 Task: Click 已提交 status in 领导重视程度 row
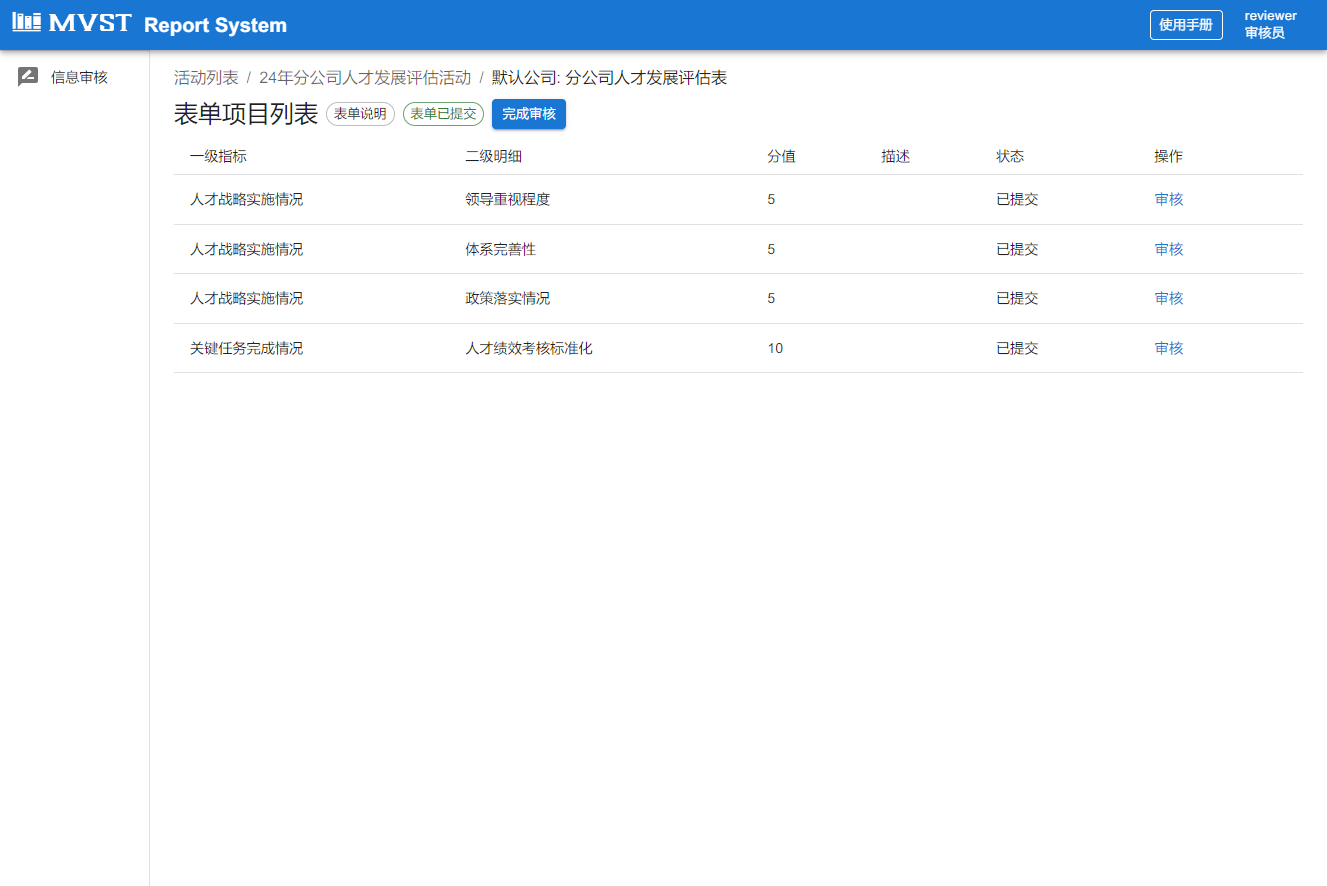pyautogui.click(x=1017, y=199)
